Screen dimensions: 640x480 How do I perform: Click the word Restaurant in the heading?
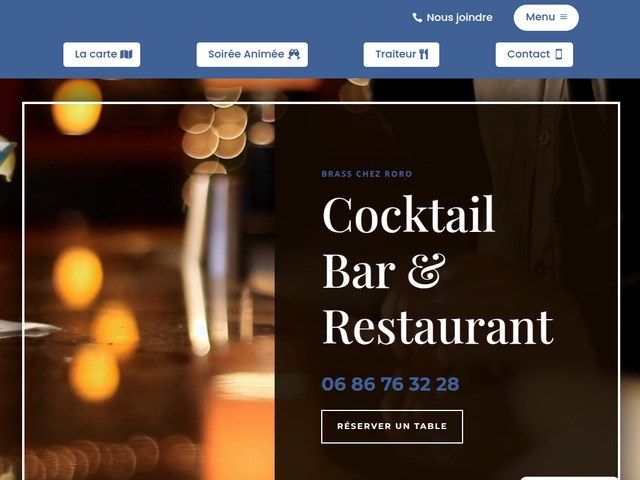[x=438, y=327]
